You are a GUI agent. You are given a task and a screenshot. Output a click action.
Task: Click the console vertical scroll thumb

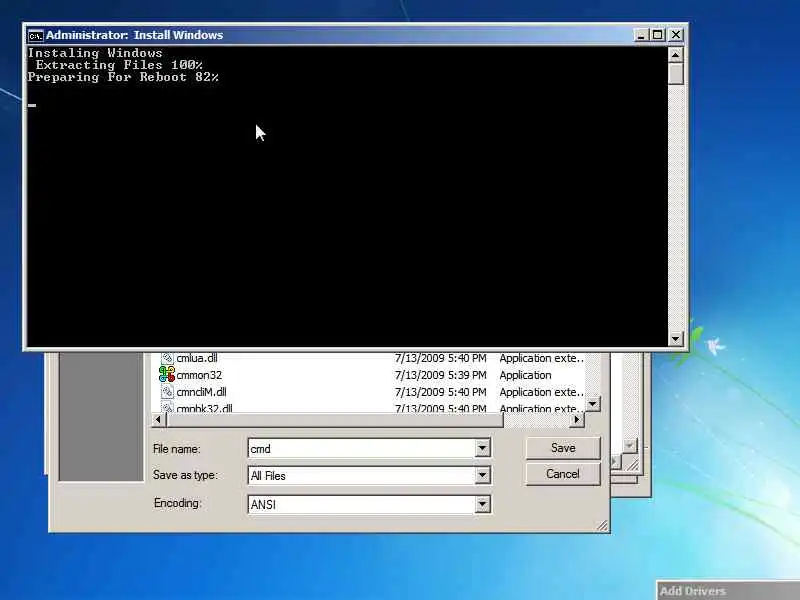click(676, 73)
